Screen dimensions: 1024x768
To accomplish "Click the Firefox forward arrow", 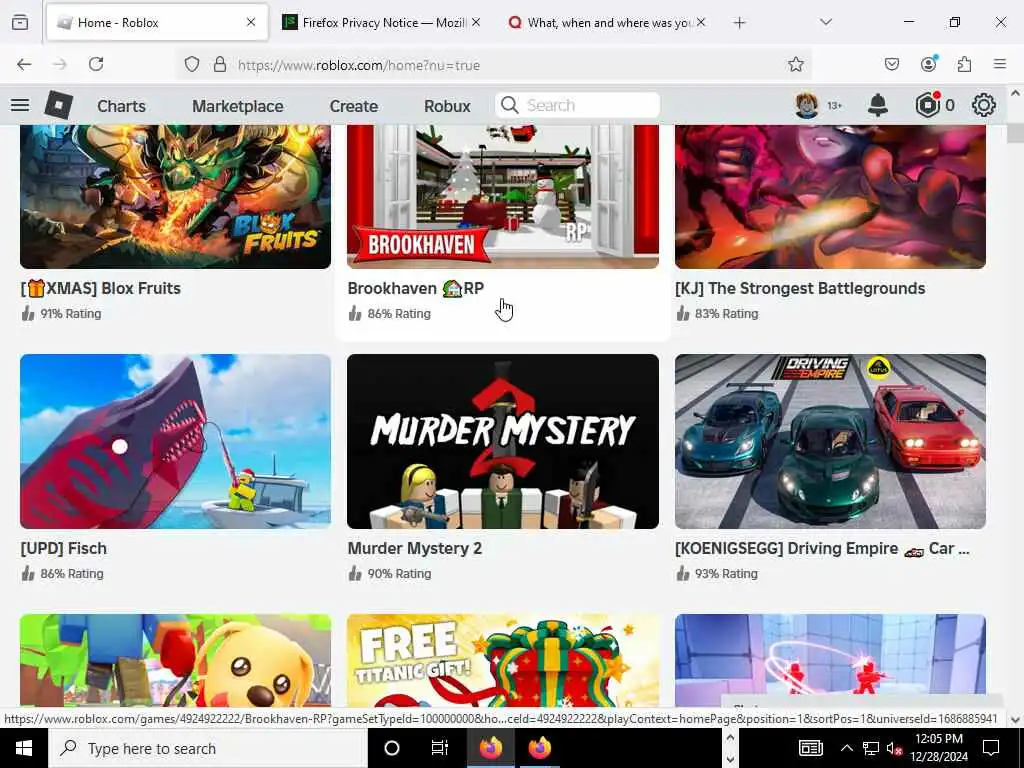I will 60,64.
